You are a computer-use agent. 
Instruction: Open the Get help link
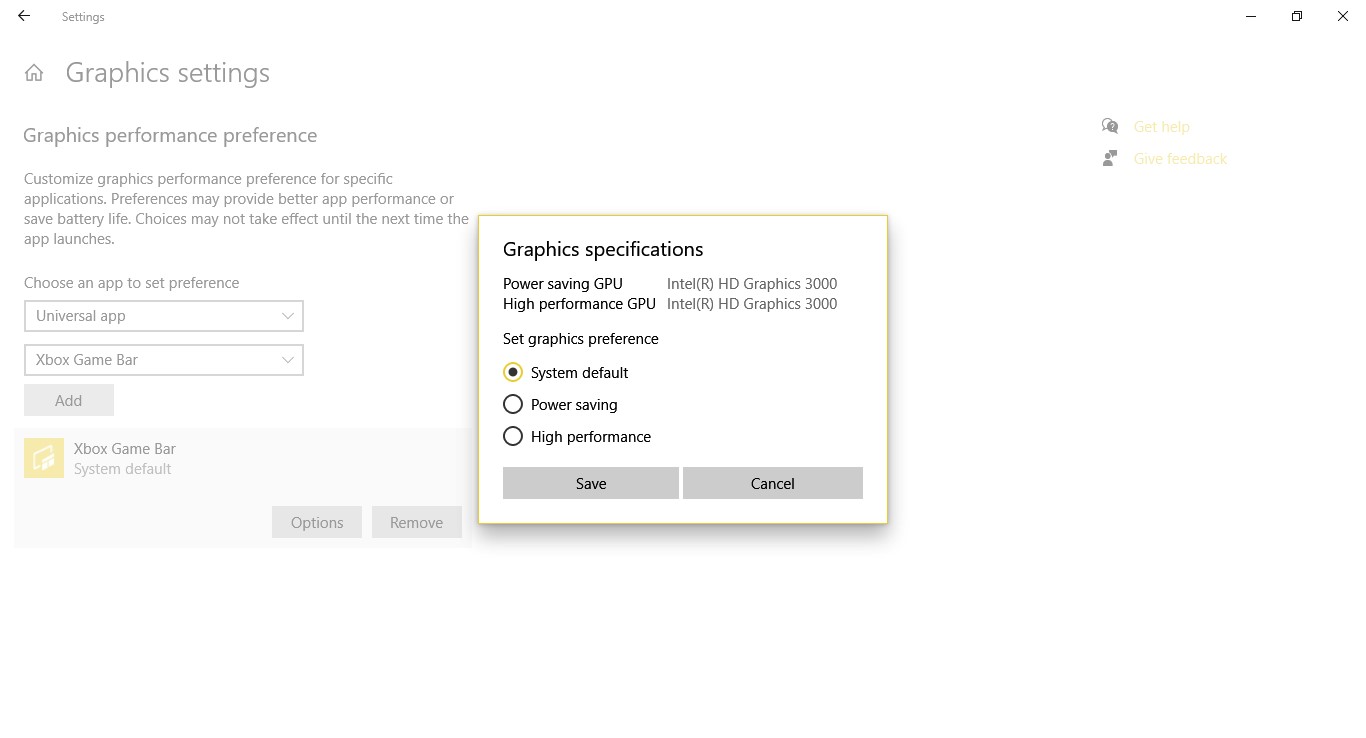(1162, 127)
